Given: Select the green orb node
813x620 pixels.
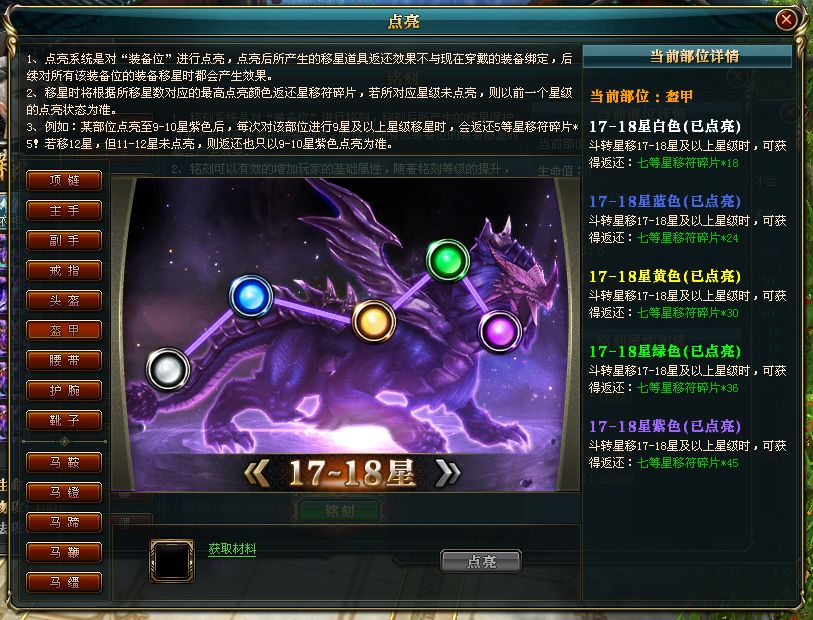Looking at the screenshot, I should click(x=448, y=261).
